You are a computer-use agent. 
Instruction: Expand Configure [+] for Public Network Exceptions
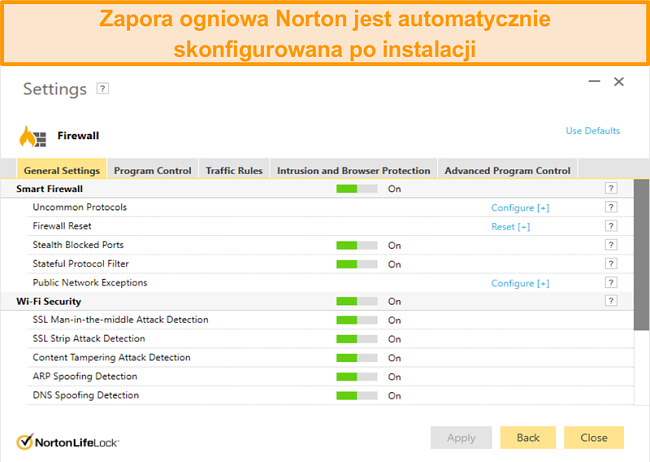520,283
